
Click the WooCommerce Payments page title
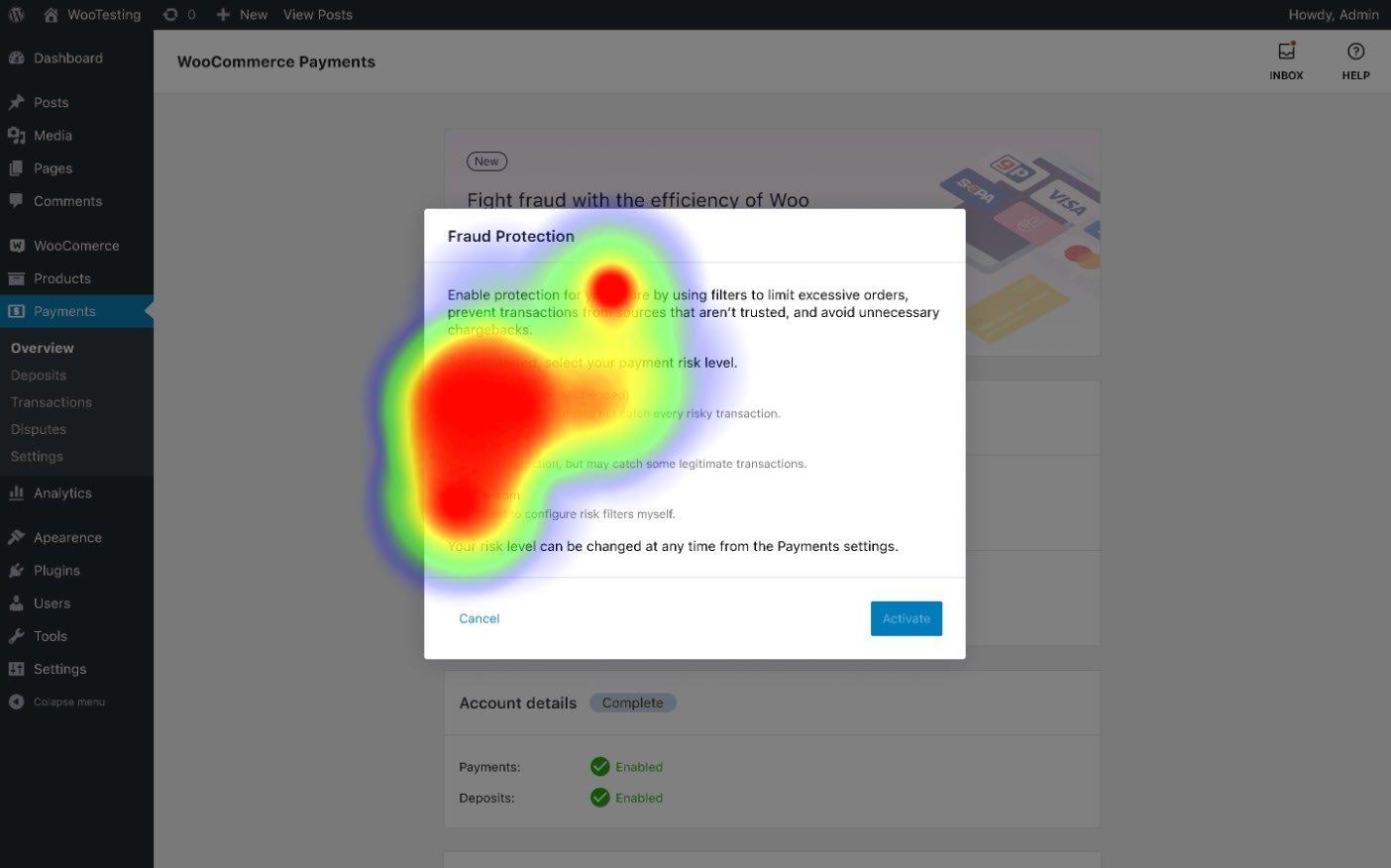pyautogui.click(x=276, y=61)
